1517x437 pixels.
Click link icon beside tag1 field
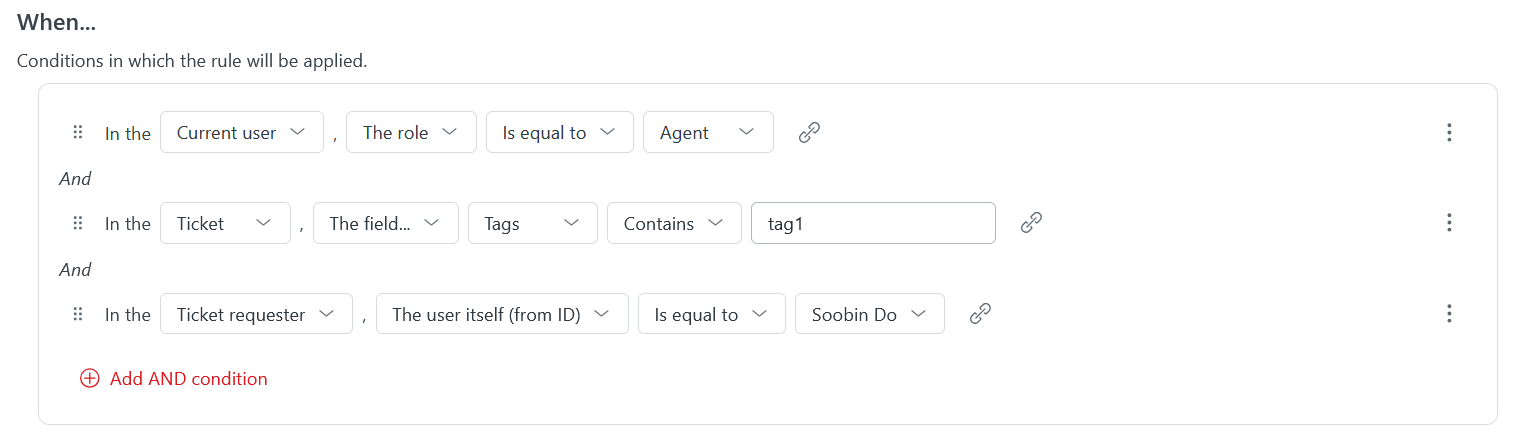click(x=1031, y=224)
